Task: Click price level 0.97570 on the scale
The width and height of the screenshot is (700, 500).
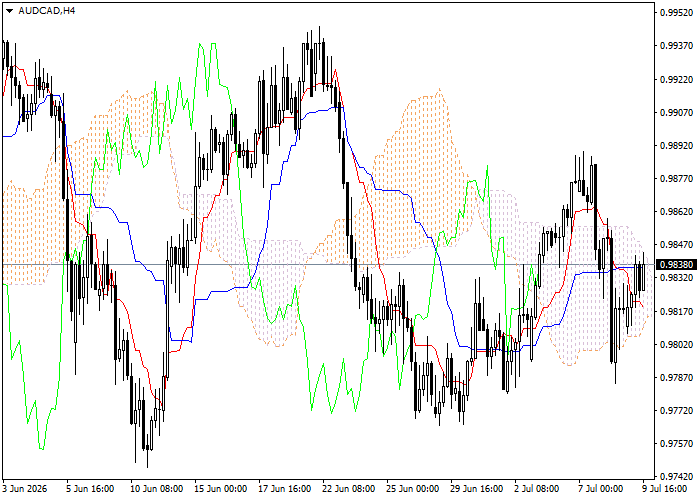Action: pos(676,444)
